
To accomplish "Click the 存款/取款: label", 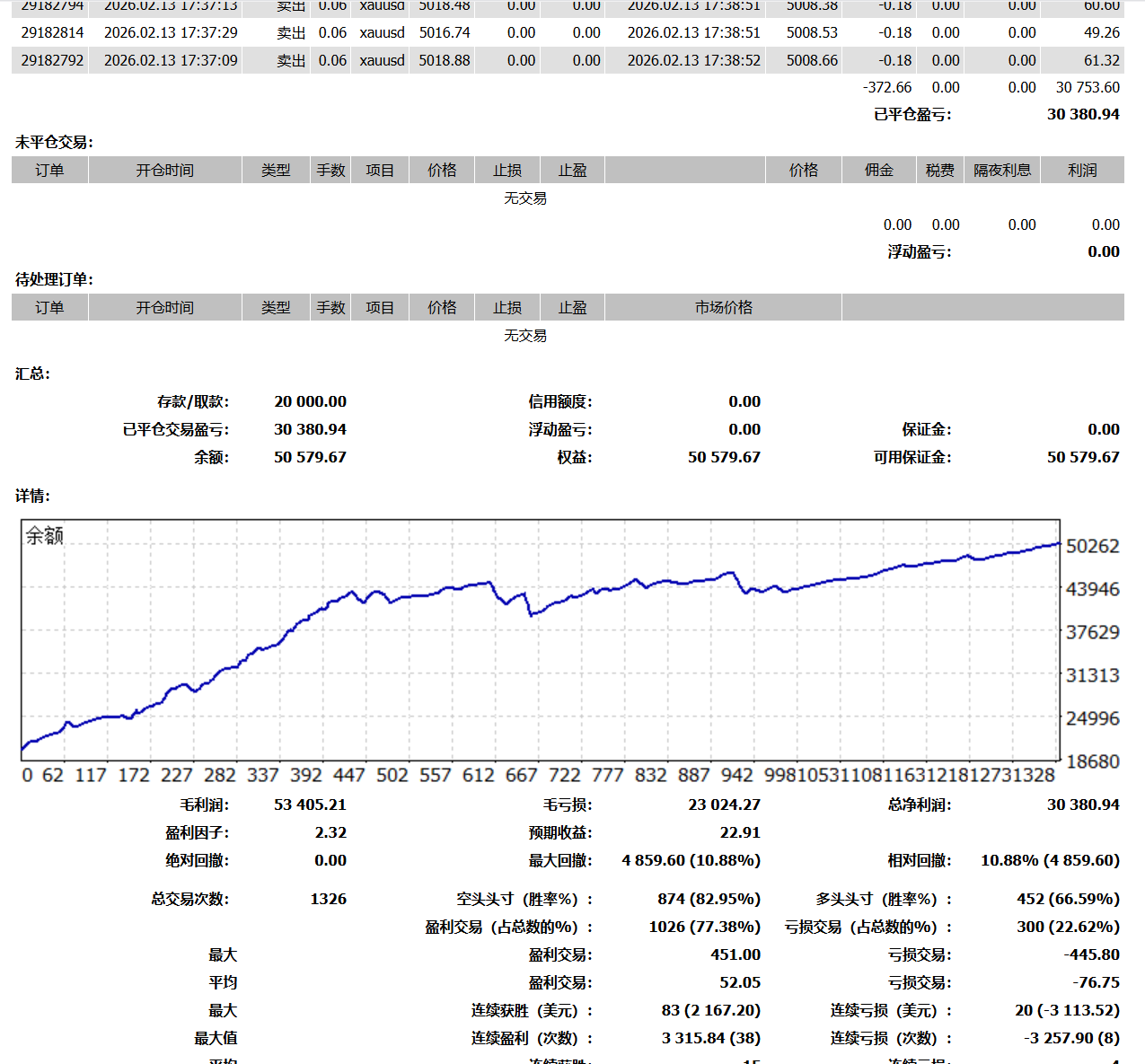I will [193, 401].
